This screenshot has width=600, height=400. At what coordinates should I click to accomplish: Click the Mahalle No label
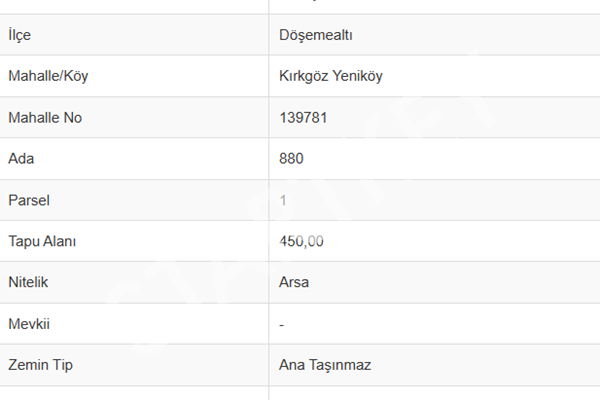pos(44,117)
